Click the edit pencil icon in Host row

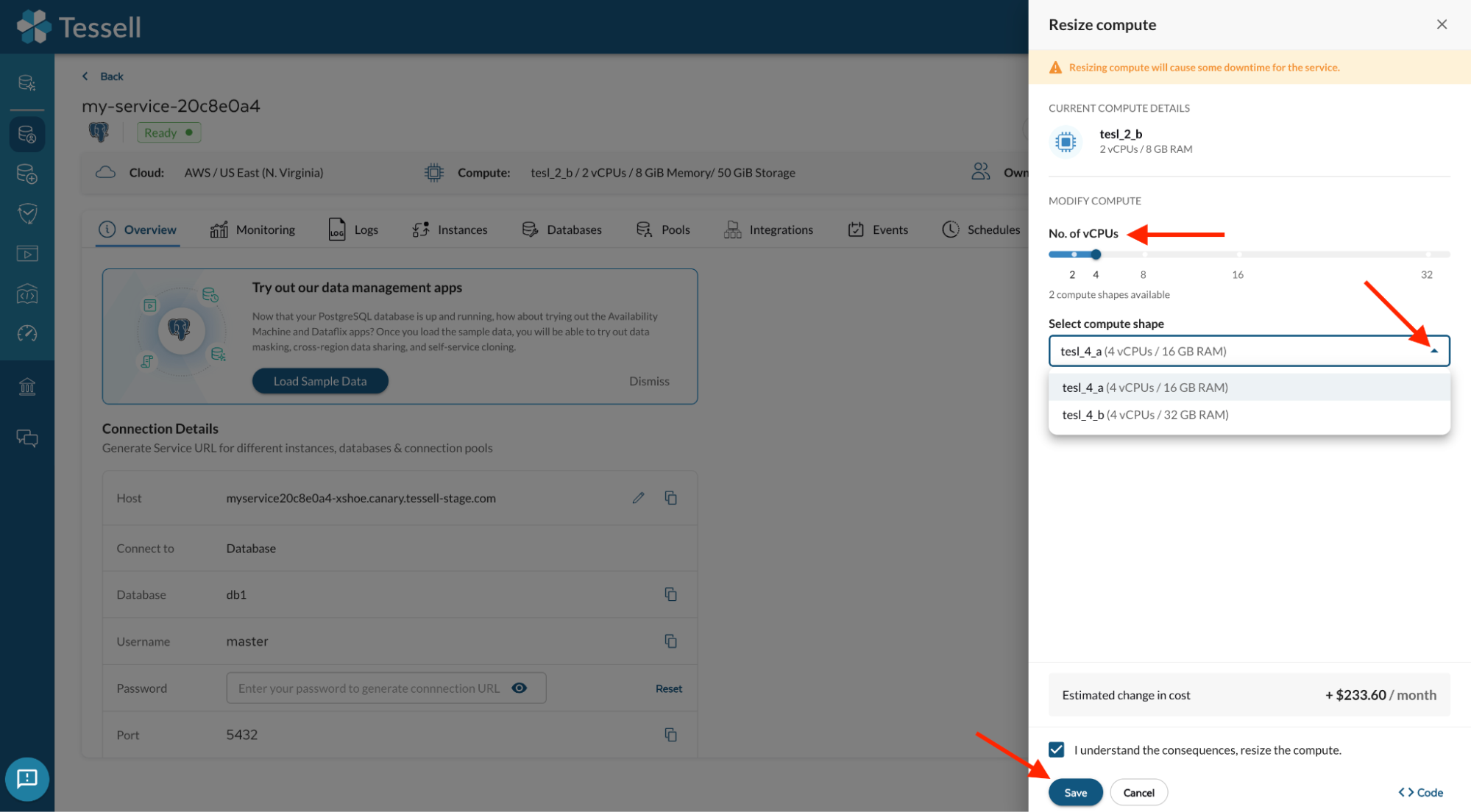(x=638, y=498)
